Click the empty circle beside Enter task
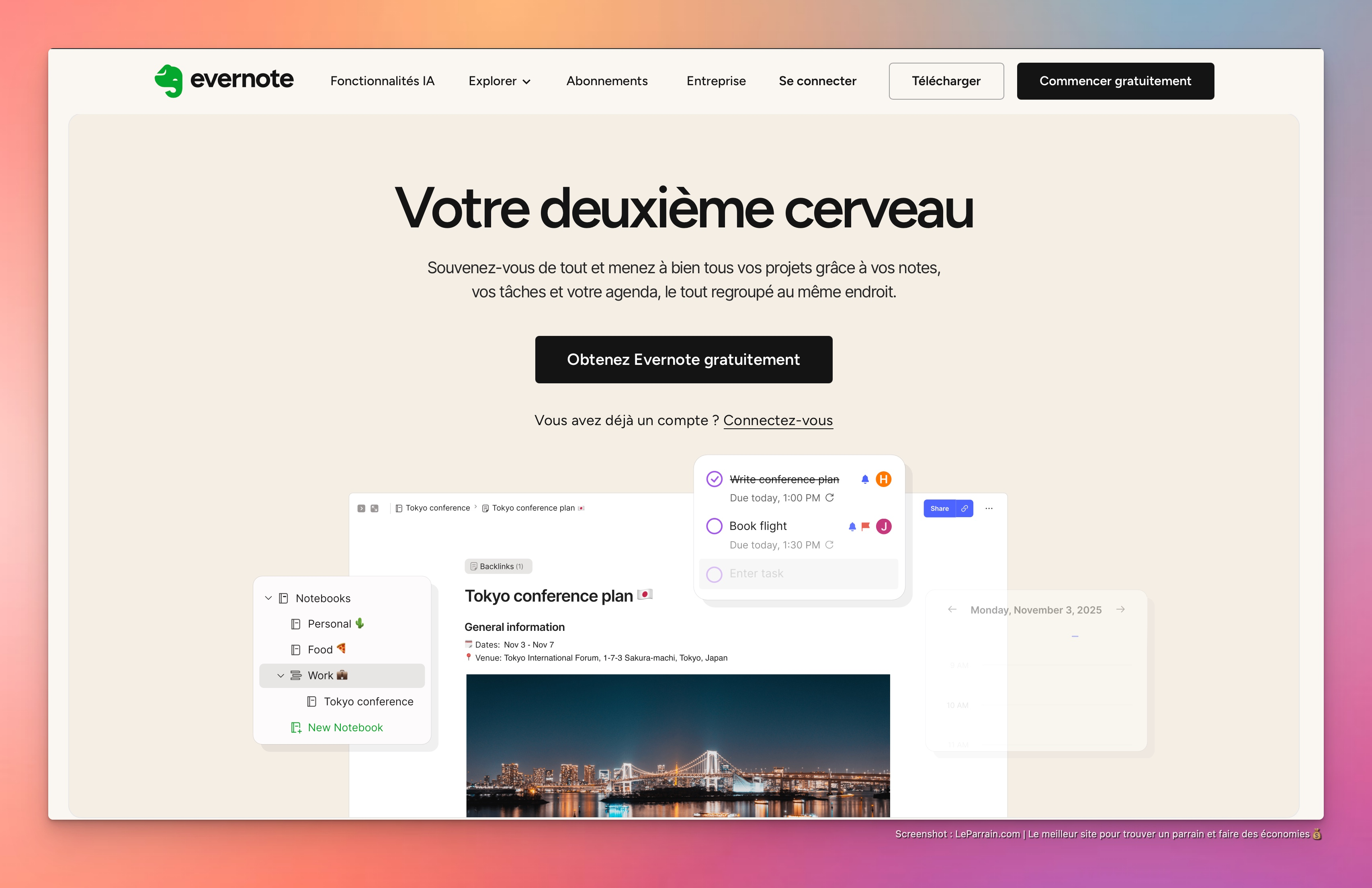 coord(714,574)
